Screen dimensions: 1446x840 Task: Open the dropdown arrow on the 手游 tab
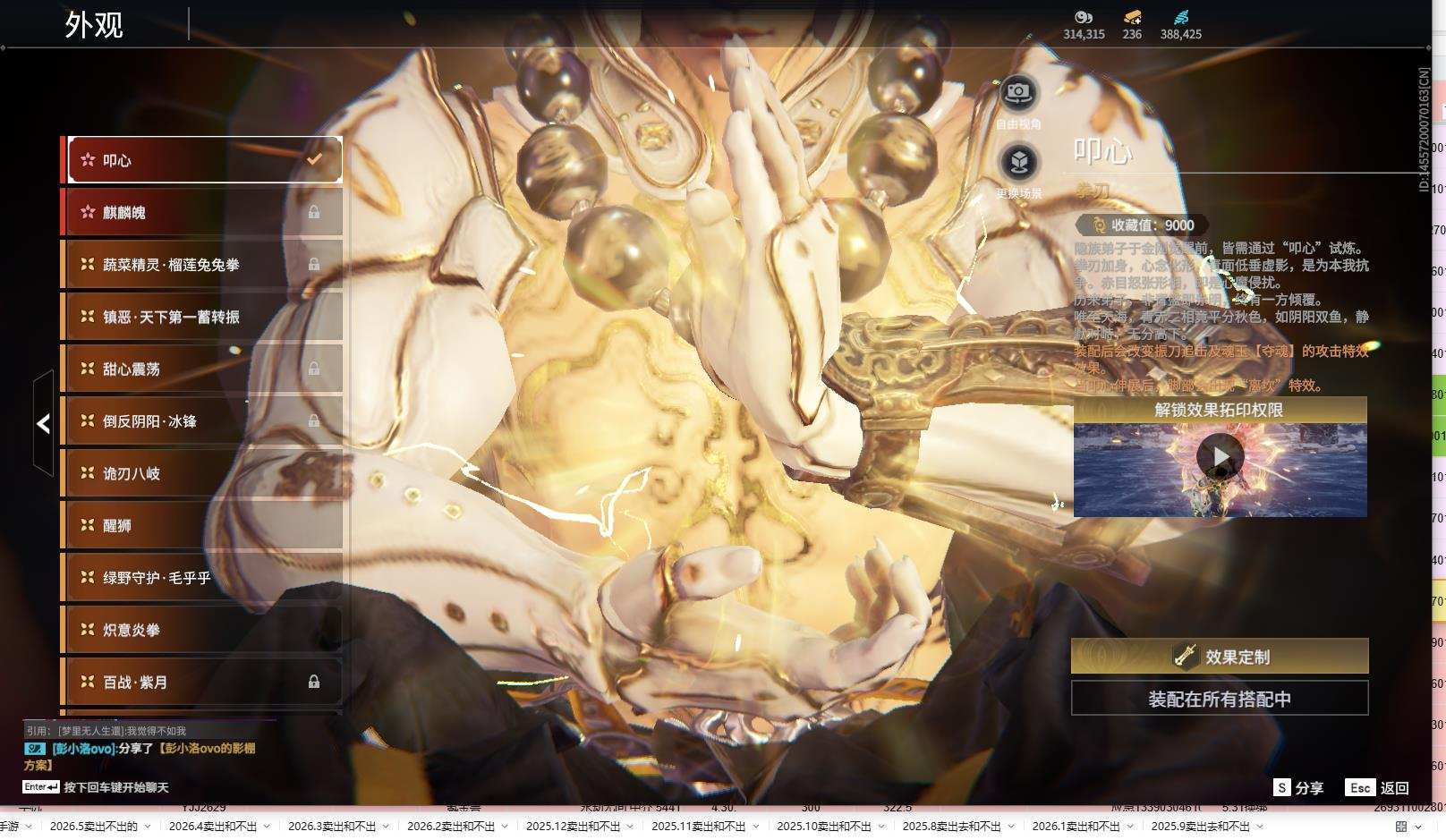[x=28, y=827]
